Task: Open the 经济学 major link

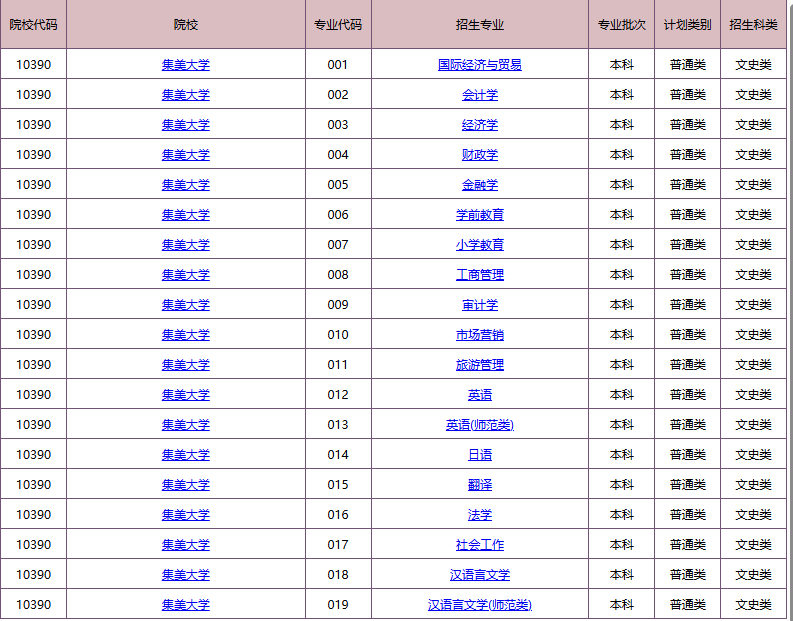Action: 479,124
